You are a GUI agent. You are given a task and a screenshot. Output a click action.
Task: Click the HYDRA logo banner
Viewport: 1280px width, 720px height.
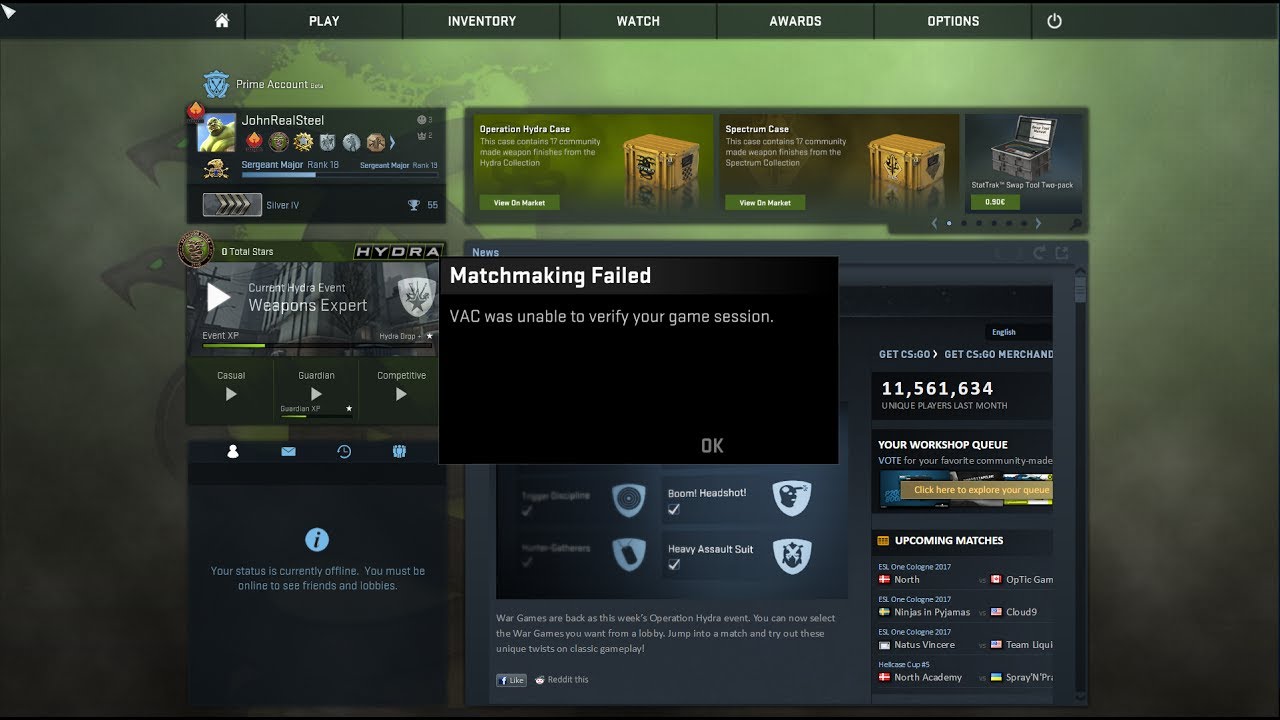[x=398, y=252]
